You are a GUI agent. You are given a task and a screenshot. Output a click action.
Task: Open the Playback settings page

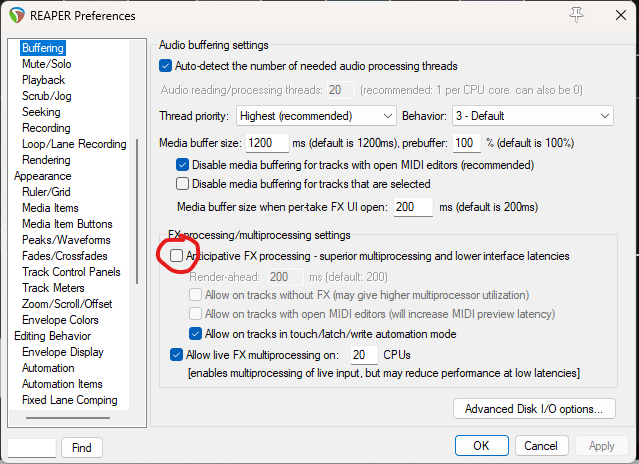pyautogui.click(x=43, y=80)
